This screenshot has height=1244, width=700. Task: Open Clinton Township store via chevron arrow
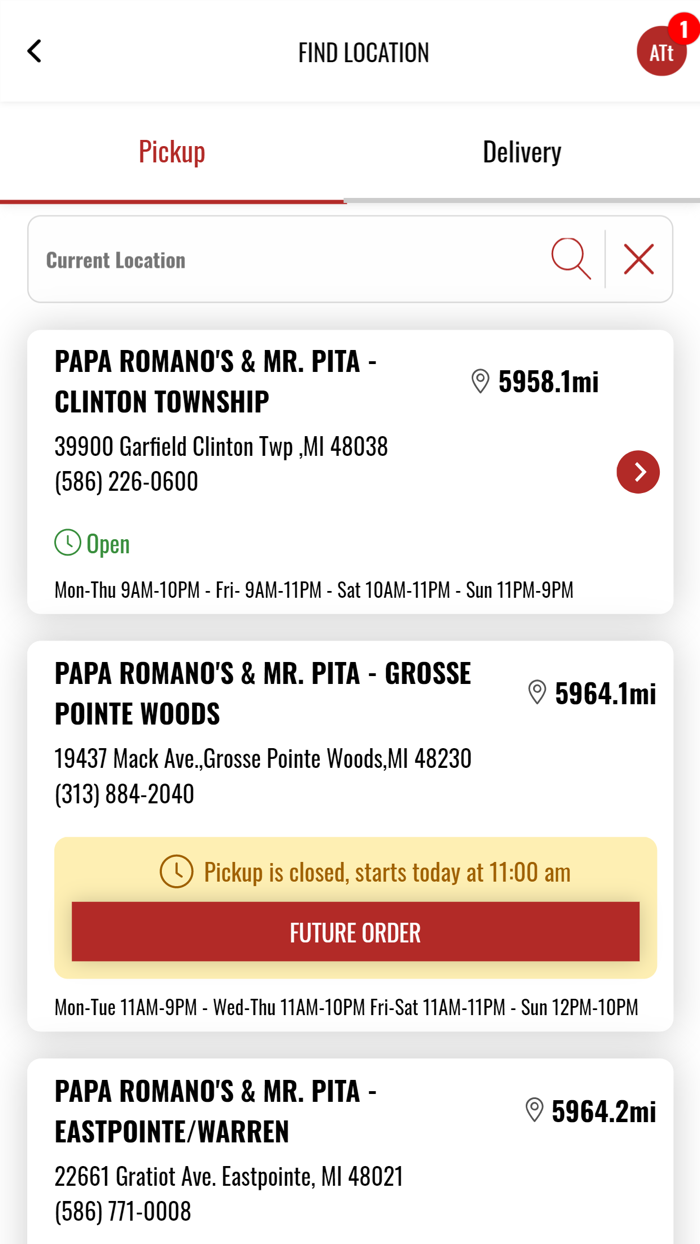tap(638, 472)
